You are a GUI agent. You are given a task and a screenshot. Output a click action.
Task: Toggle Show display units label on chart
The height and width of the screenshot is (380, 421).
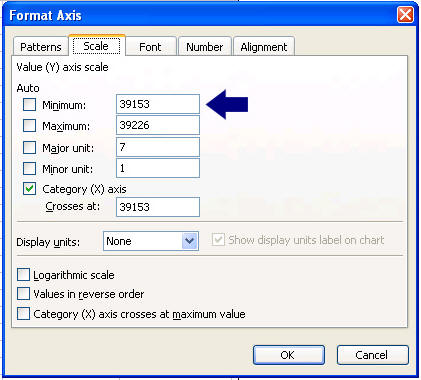[218, 240]
